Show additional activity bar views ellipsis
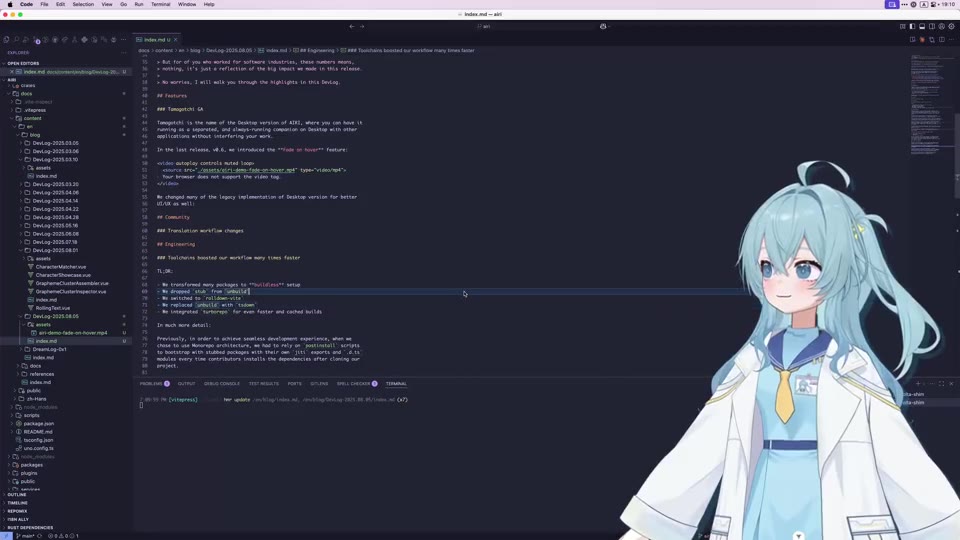The width and height of the screenshot is (960, 540). click(123, 40)
